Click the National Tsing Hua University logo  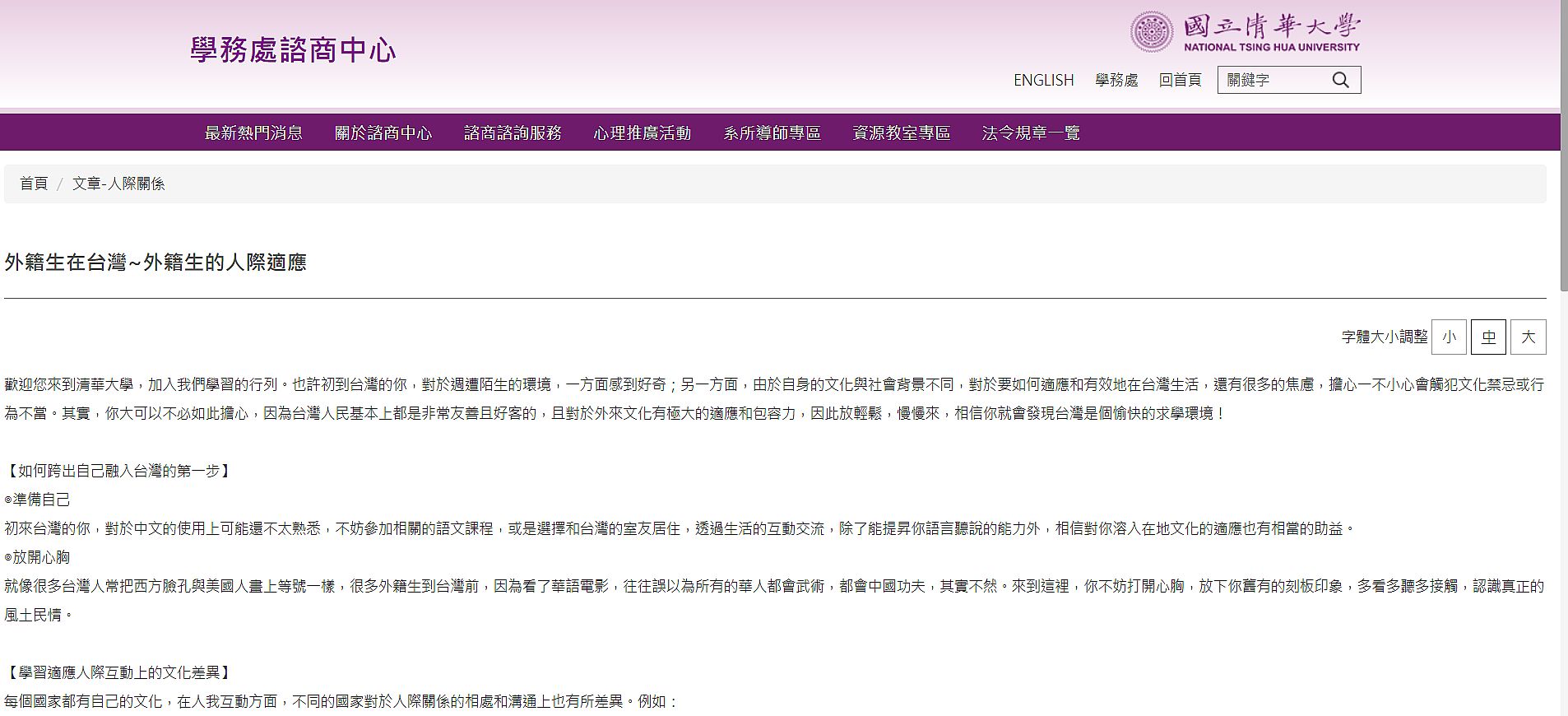tap(1245, 32)
